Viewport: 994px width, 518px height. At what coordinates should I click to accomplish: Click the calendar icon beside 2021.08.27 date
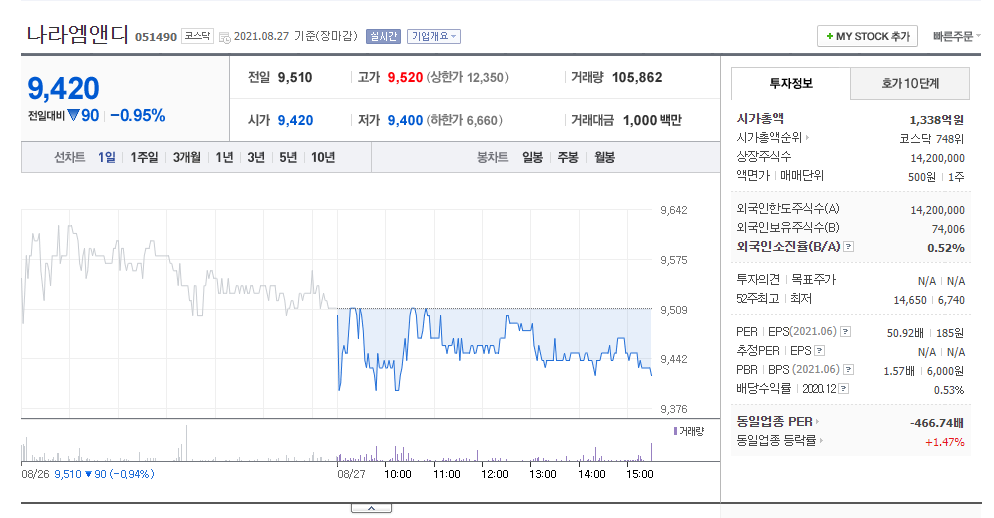tap(224, 37)
